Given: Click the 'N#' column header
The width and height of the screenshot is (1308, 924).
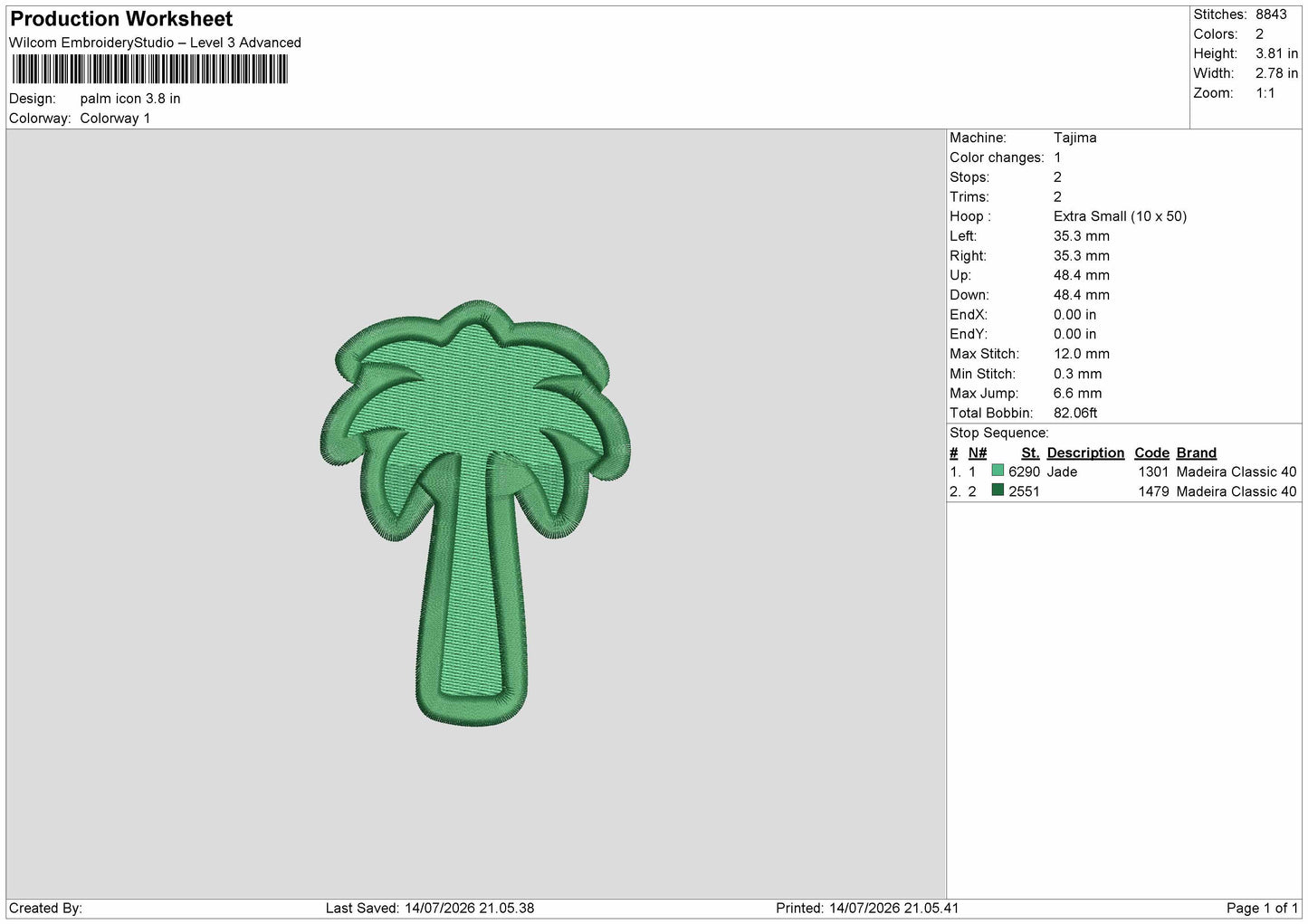Looking at the screenshot, I should click(x=978, y=452).
